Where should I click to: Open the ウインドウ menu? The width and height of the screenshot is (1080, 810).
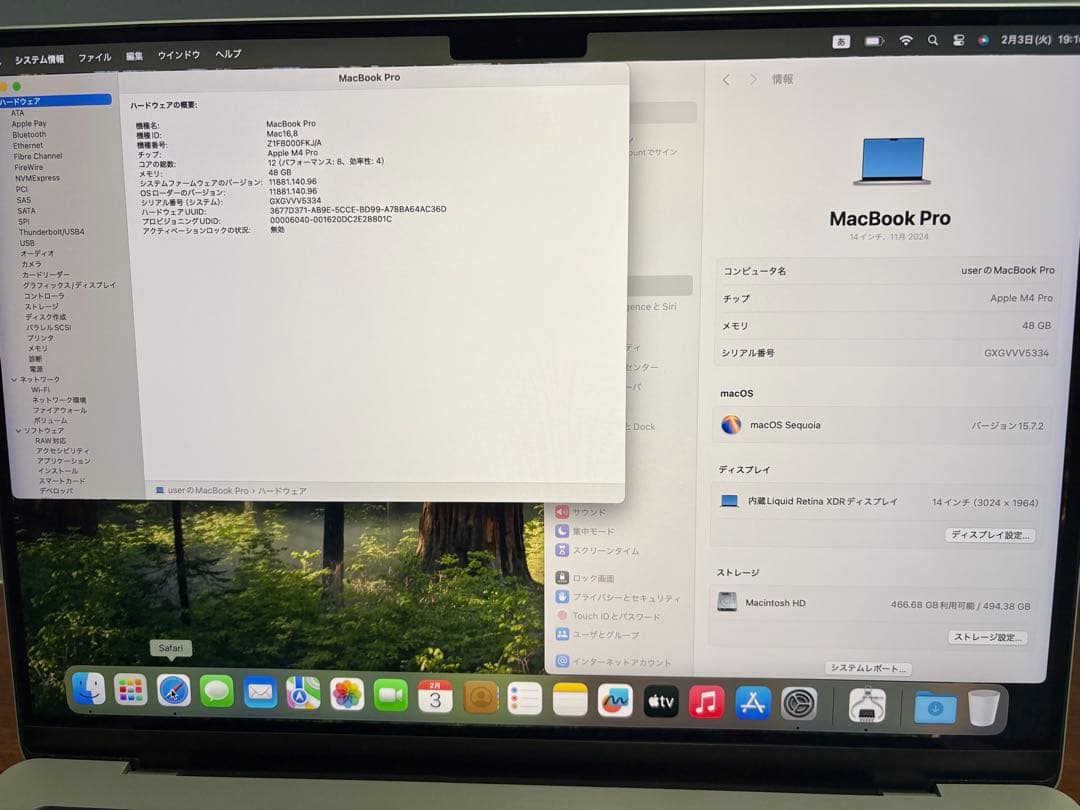click(x=178, y=54)
